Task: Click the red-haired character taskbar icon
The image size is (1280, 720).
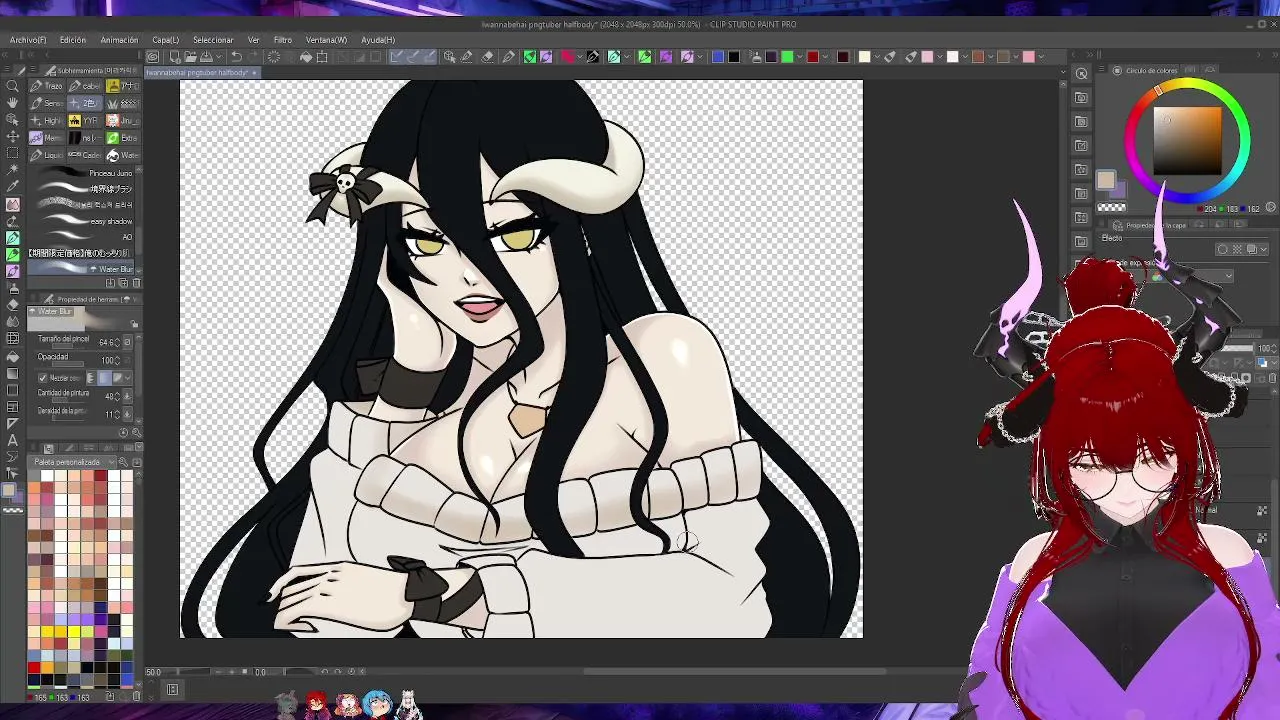Action: (316, 703)
